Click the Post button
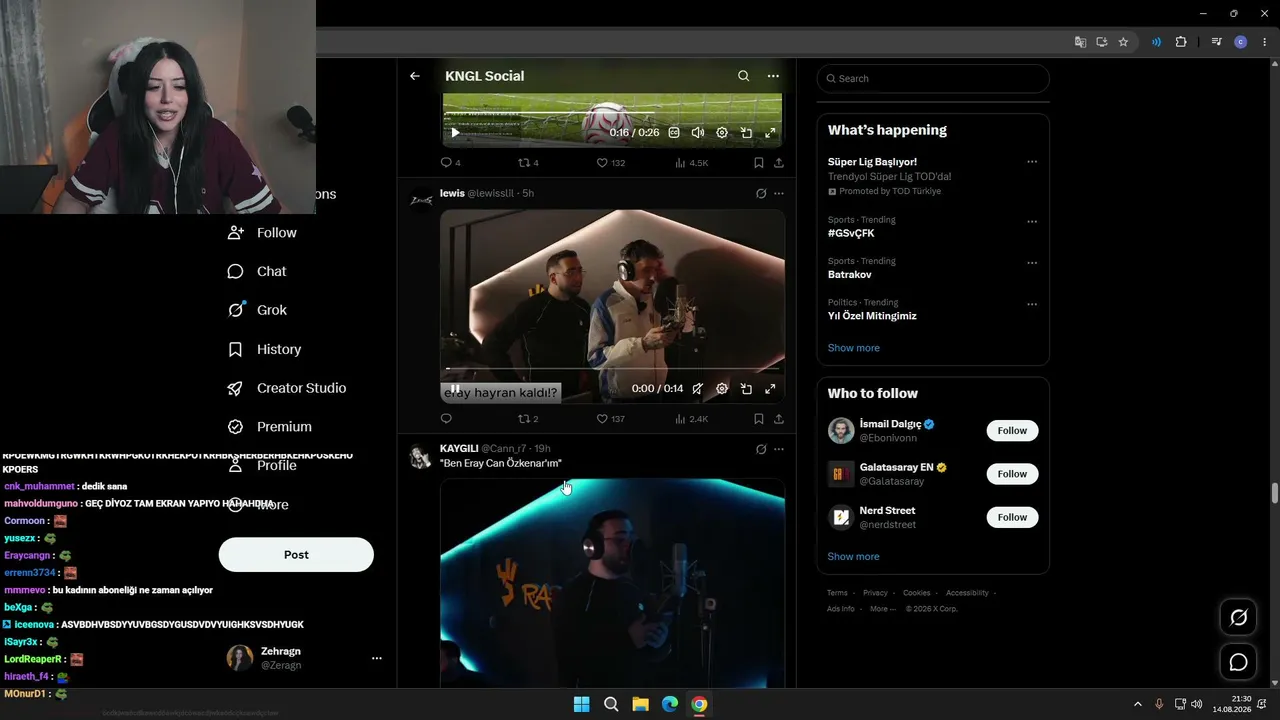This screenshot has height=720, width=1280. click(x=296, y=555)
